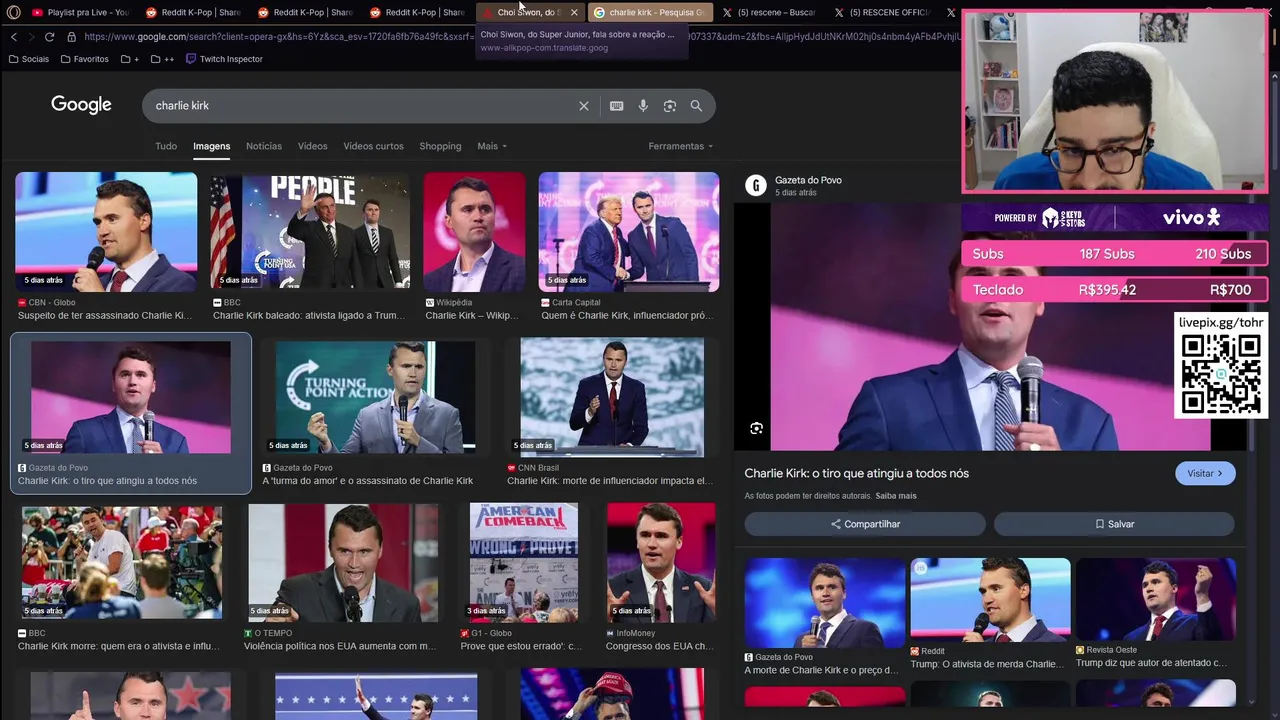Open related Reddit image in preview panel

coord(990,600)
